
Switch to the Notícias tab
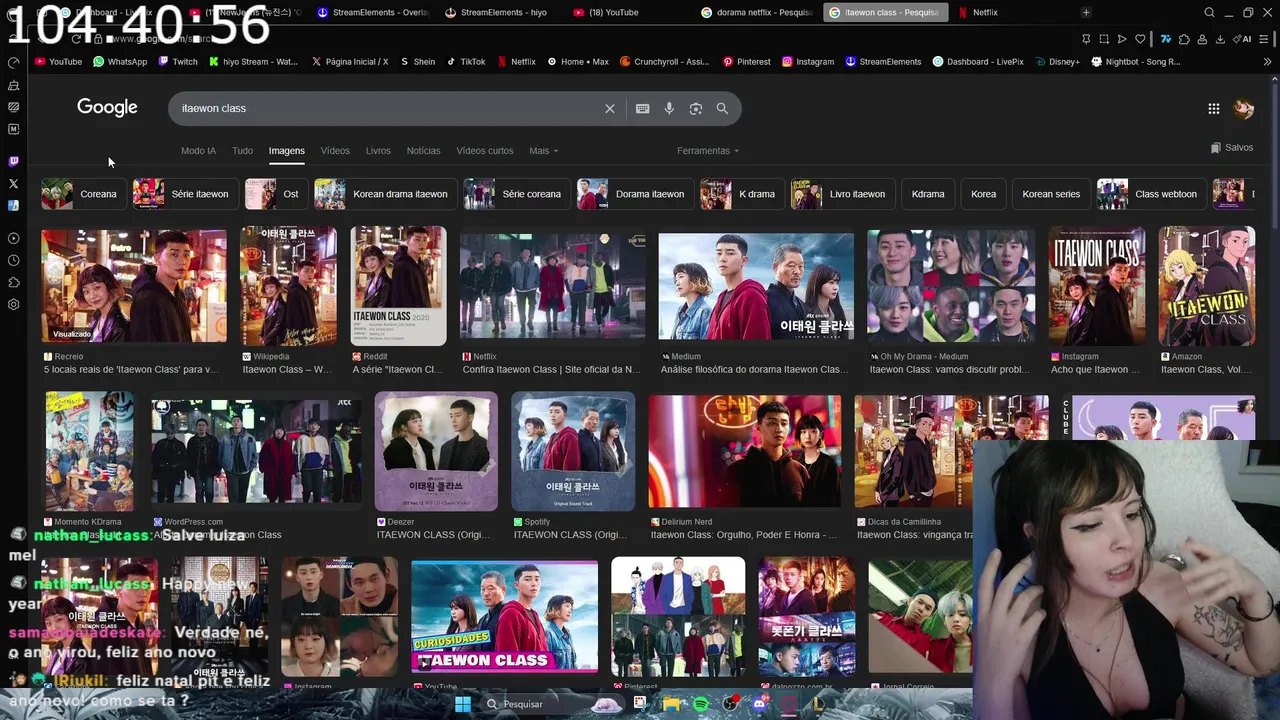click(423, 151)
